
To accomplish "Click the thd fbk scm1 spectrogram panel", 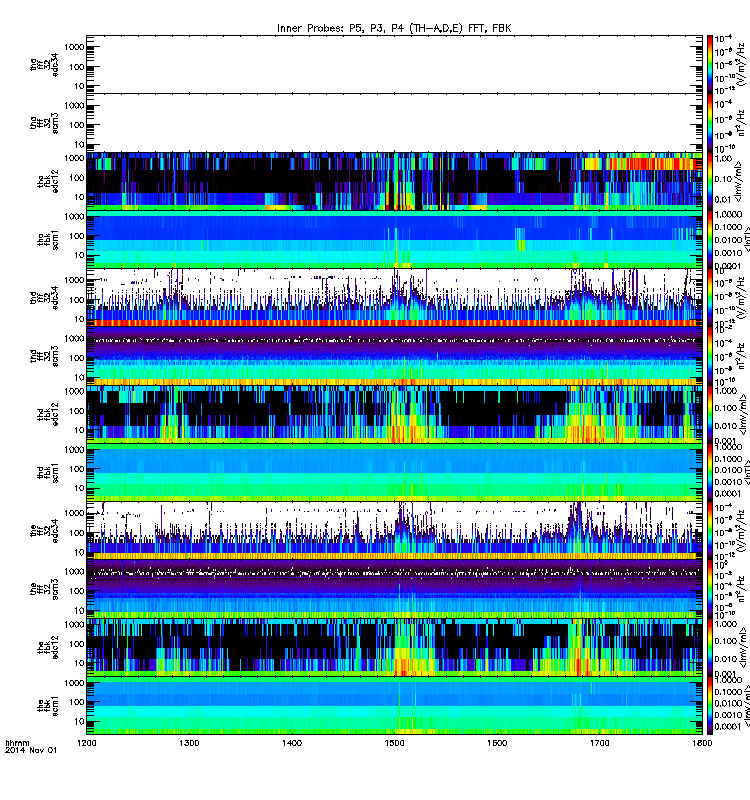I will 394,472.
